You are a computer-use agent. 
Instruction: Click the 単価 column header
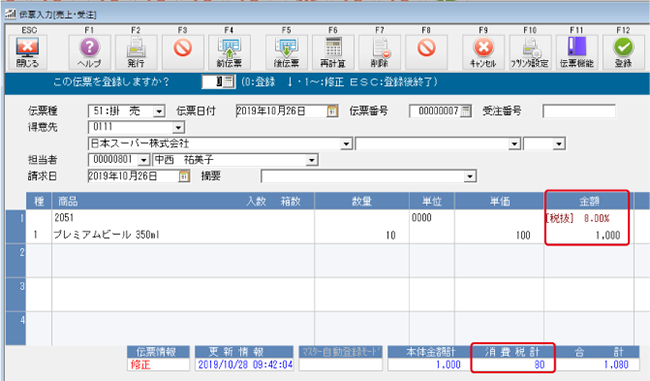[x=500, y=201]
